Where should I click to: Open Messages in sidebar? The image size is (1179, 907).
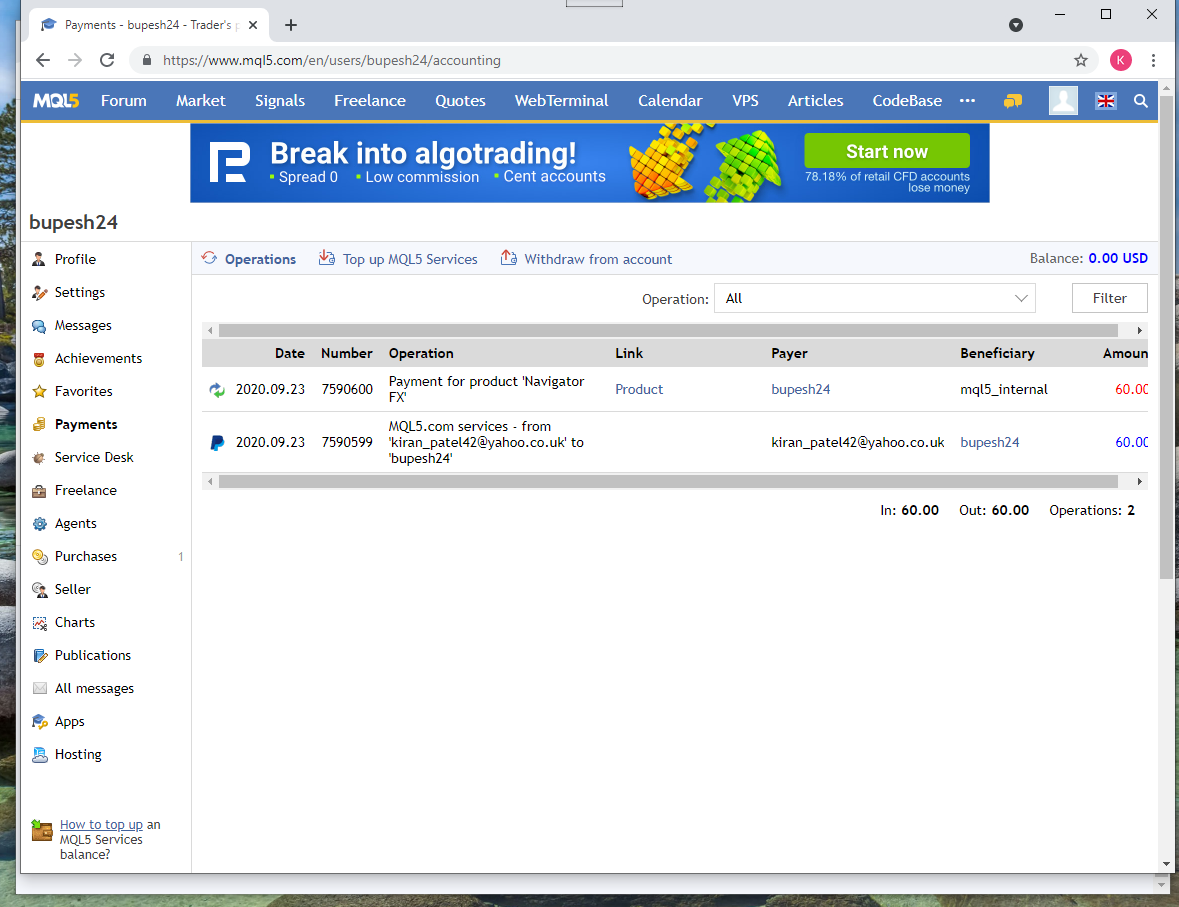tap(83, 326)
